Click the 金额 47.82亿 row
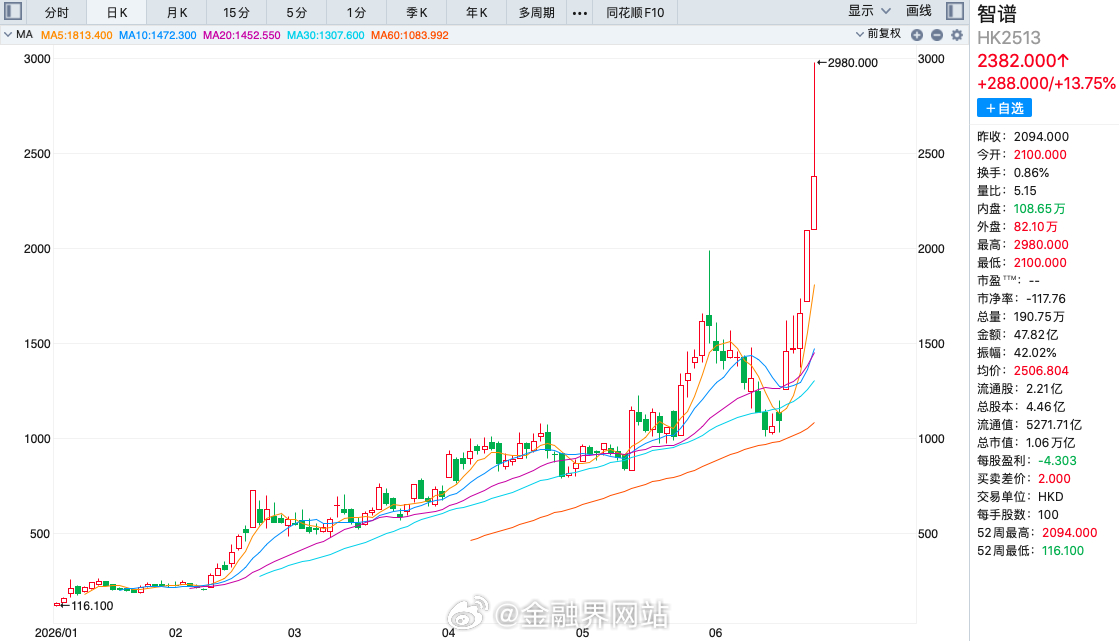Image resolution: width=1119 pixels, height=641 pixels. click(x=1018, y=335)
